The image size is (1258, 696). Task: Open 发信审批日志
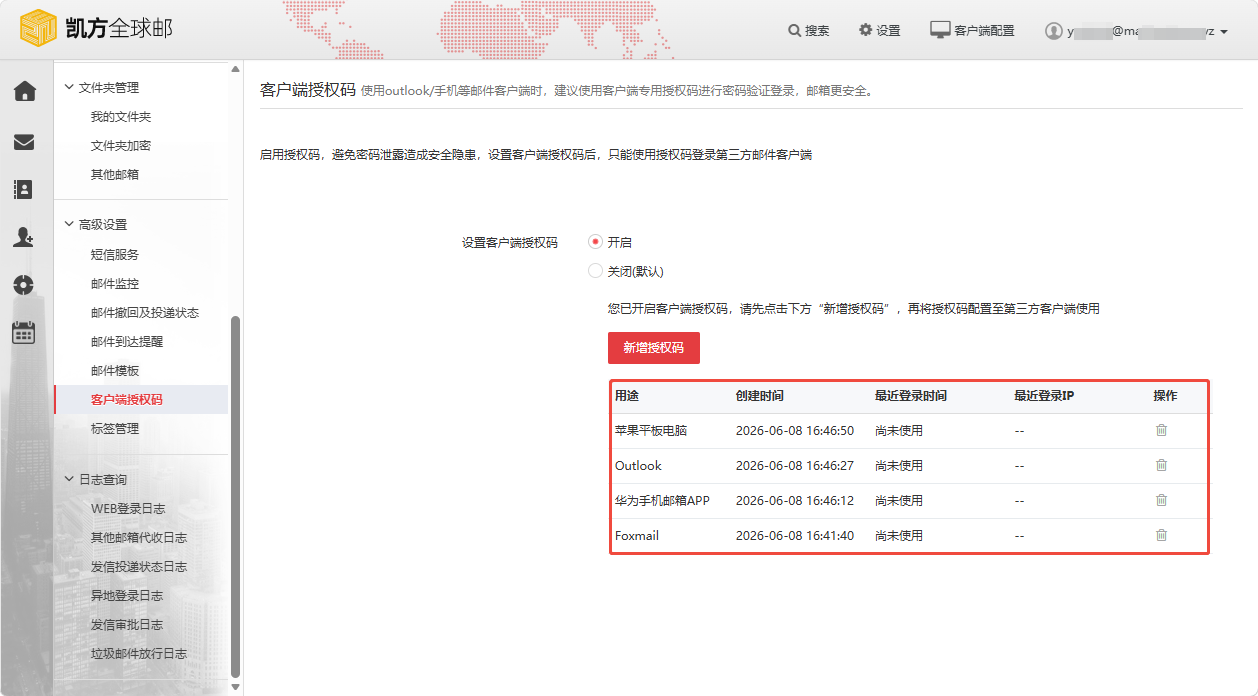(x=127, y=625)
